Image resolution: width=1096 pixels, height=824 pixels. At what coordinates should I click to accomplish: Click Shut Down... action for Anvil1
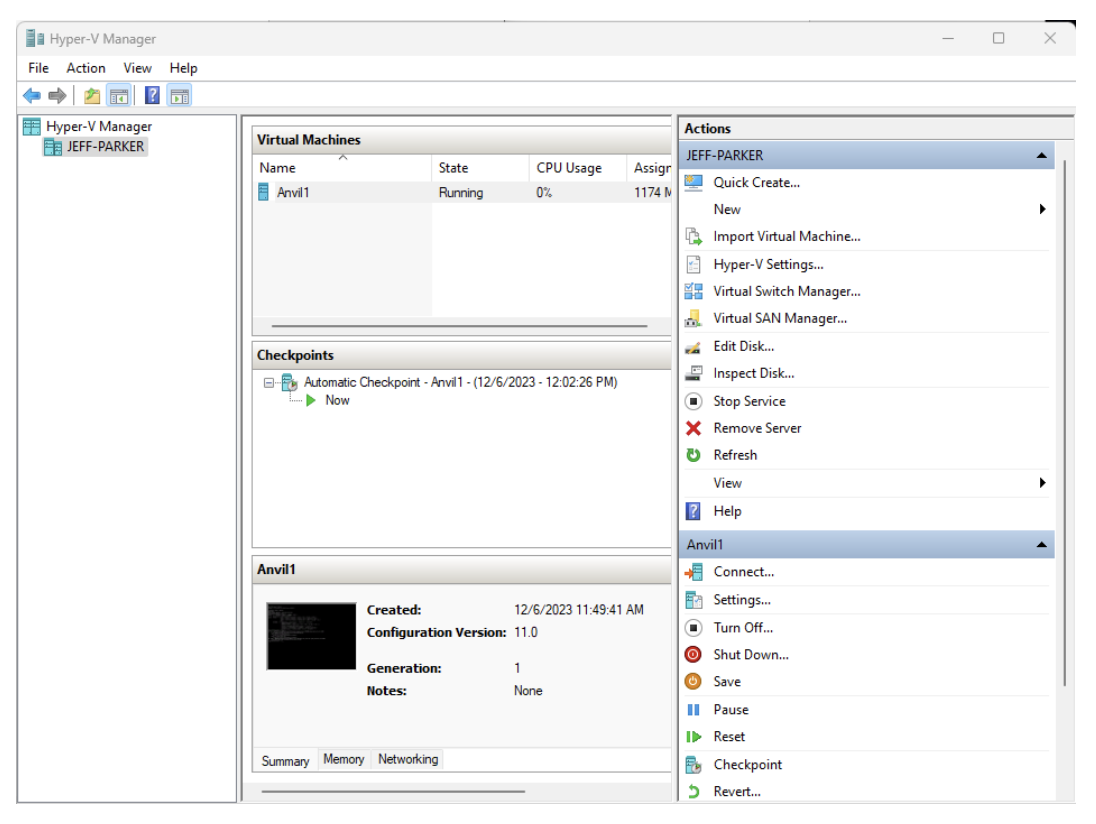pyautogui.click(x=751, y=655)
